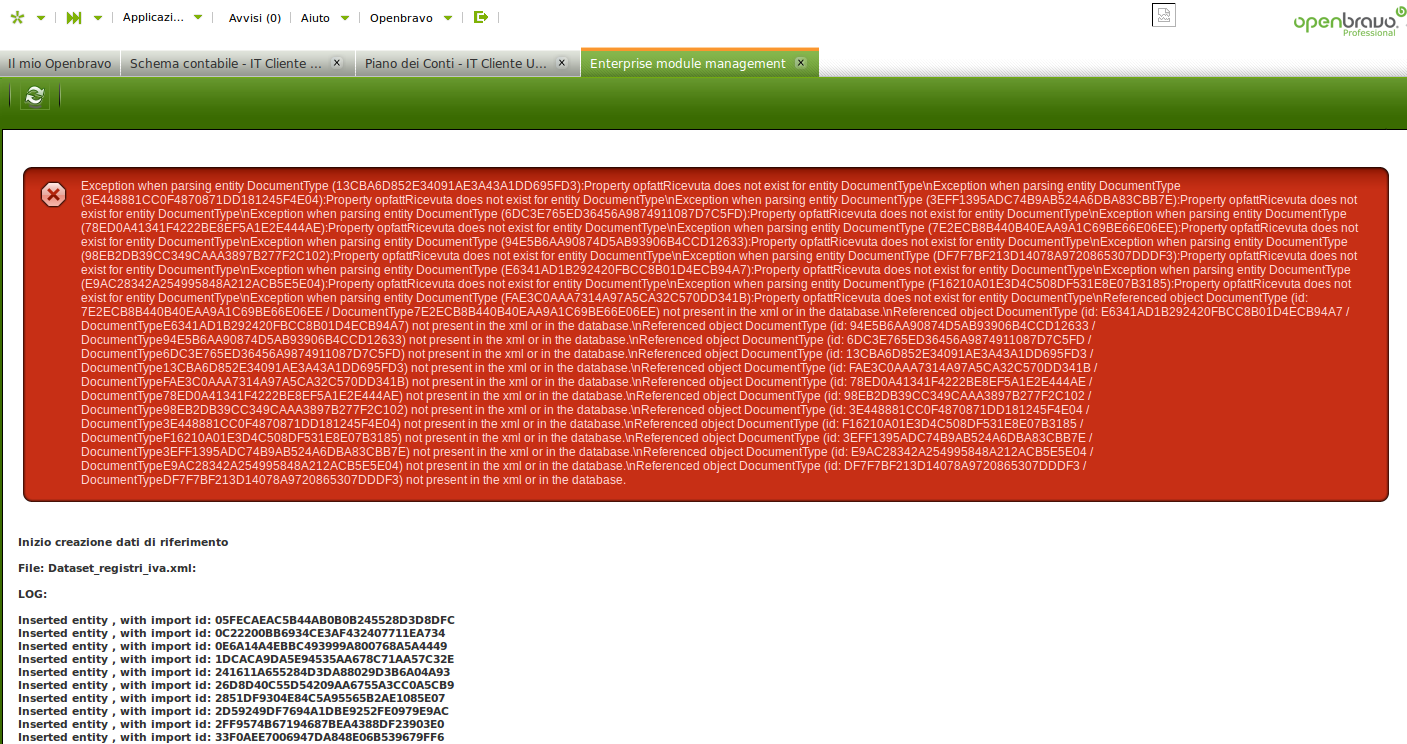Click log line with id 0C22200BB6934CE3AF432407711EA734

[231, 633]
